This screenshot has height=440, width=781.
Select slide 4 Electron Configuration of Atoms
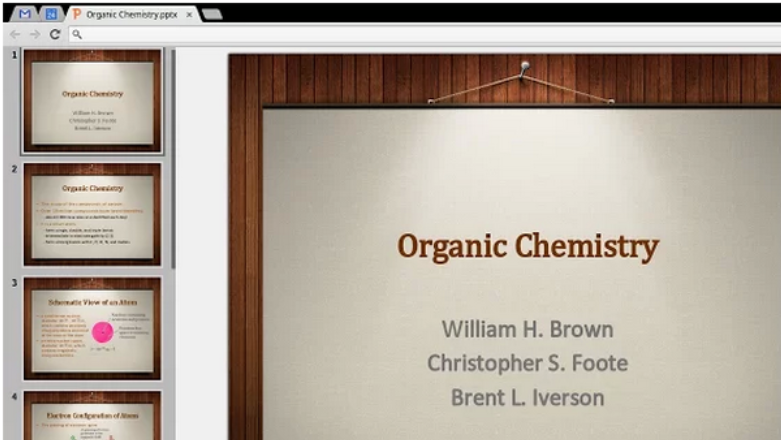pyautogui.click(x=93, y=415)
